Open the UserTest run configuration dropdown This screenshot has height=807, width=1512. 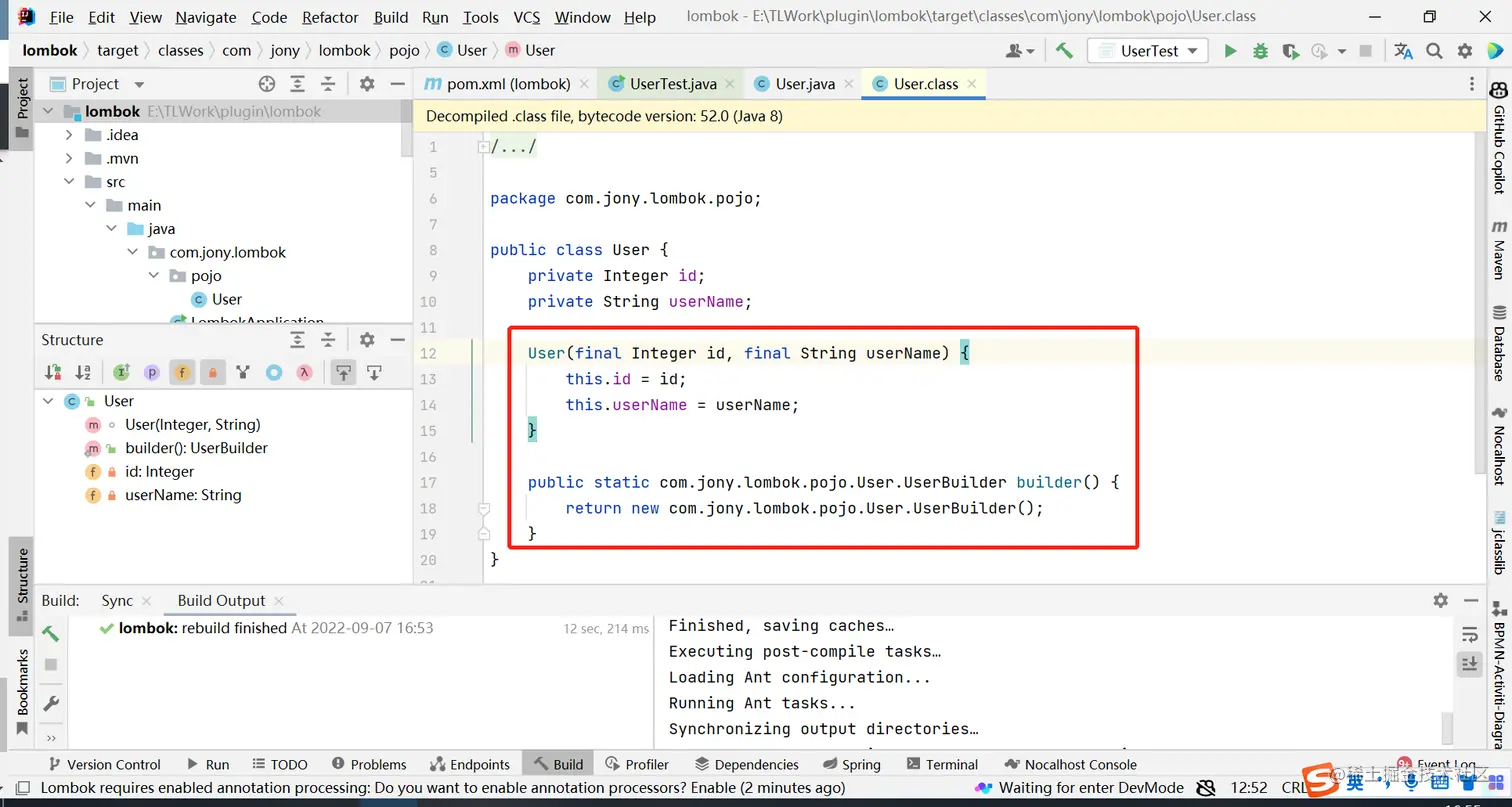click(x=1148, y=51)
